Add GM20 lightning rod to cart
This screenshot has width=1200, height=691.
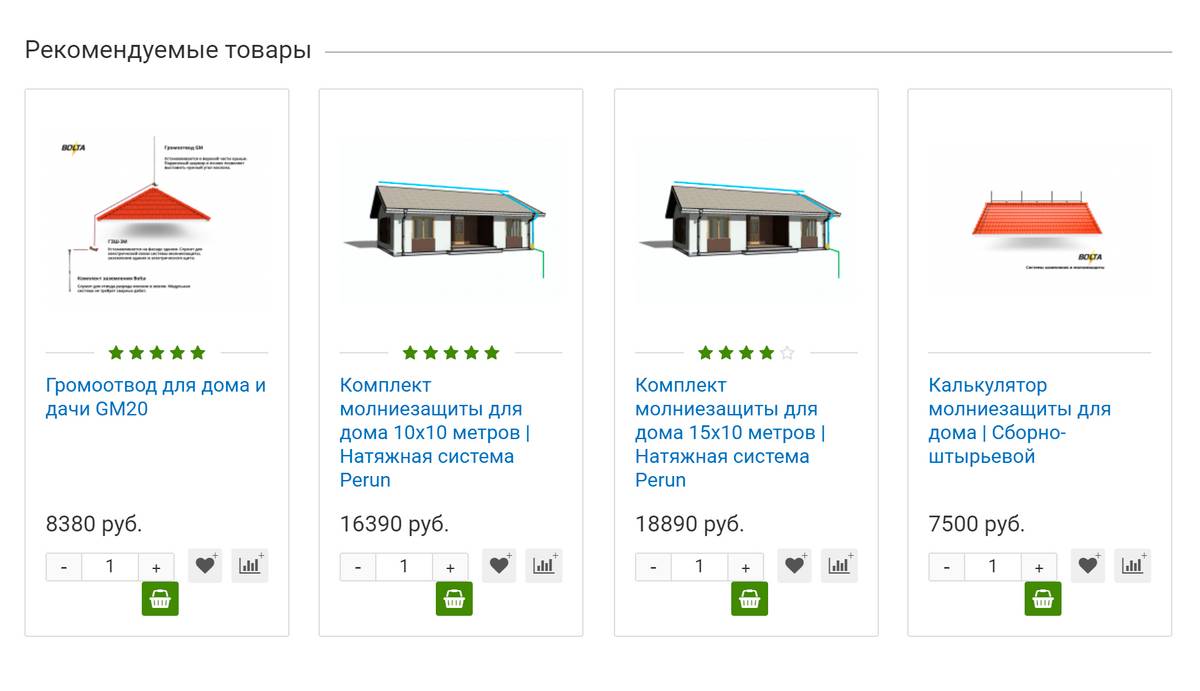click(160, 599)
